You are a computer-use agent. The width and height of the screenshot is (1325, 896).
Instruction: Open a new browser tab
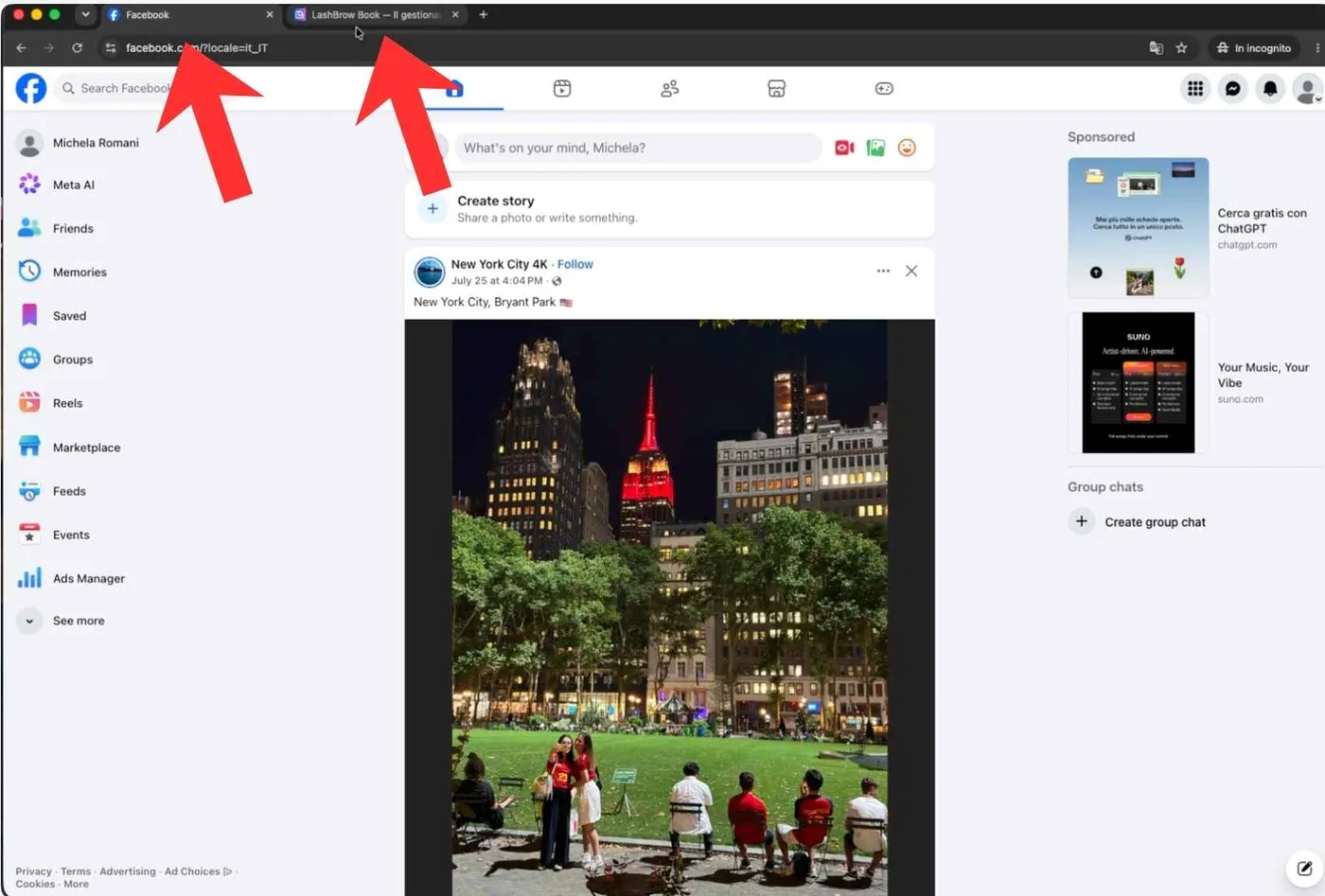(484, 15)
